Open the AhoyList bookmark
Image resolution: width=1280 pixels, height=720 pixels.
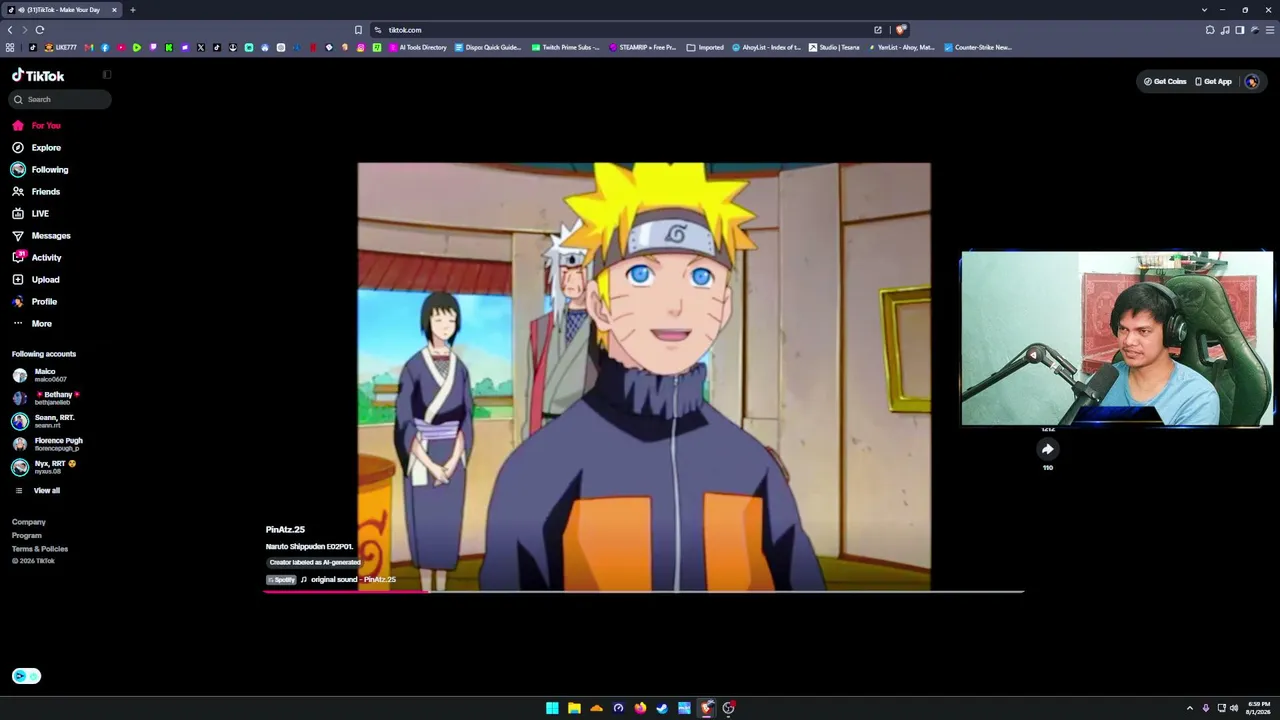pos(766,47)
